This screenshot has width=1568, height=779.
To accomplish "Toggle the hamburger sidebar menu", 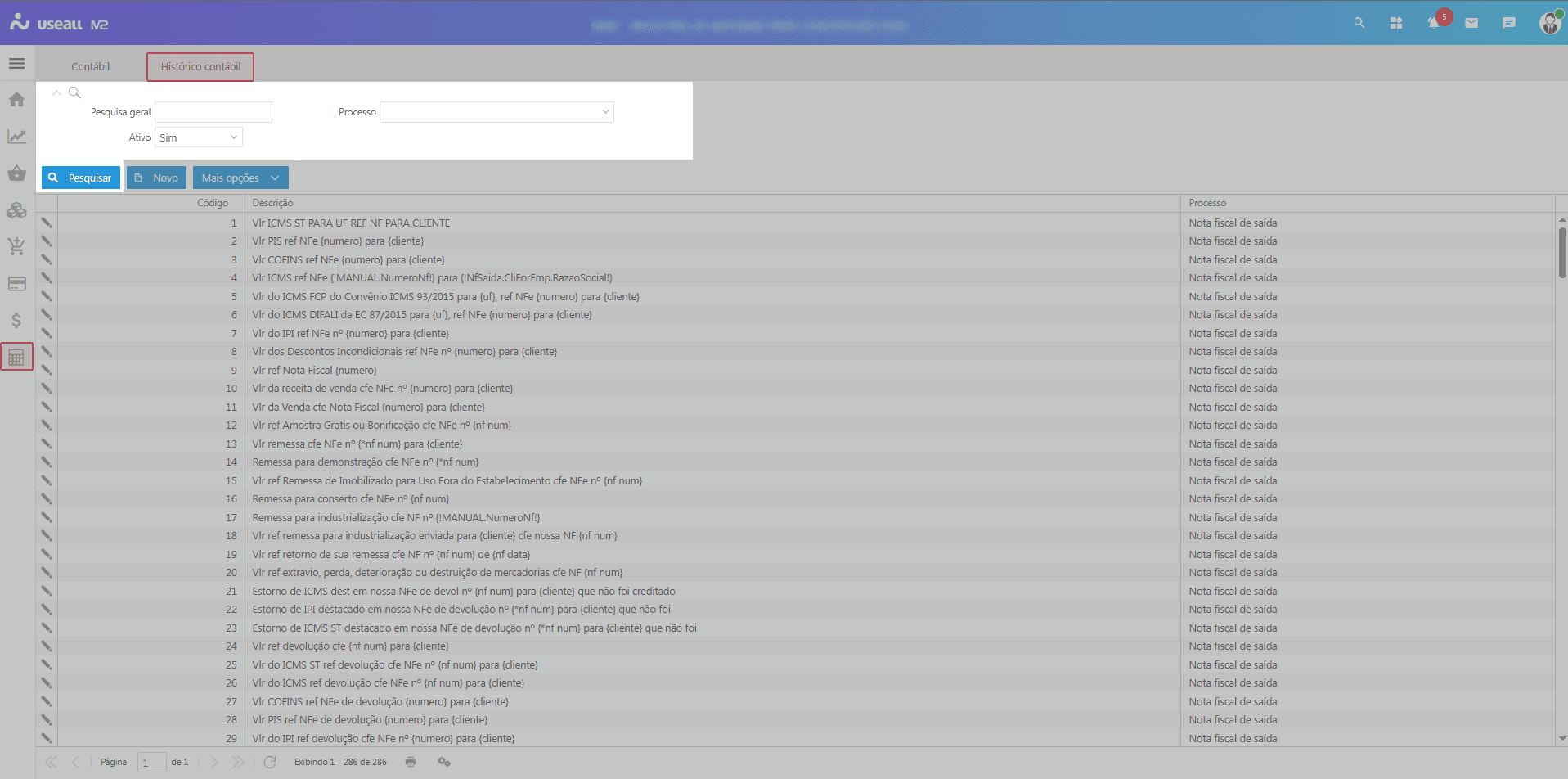I will click(x=16, y=64).
